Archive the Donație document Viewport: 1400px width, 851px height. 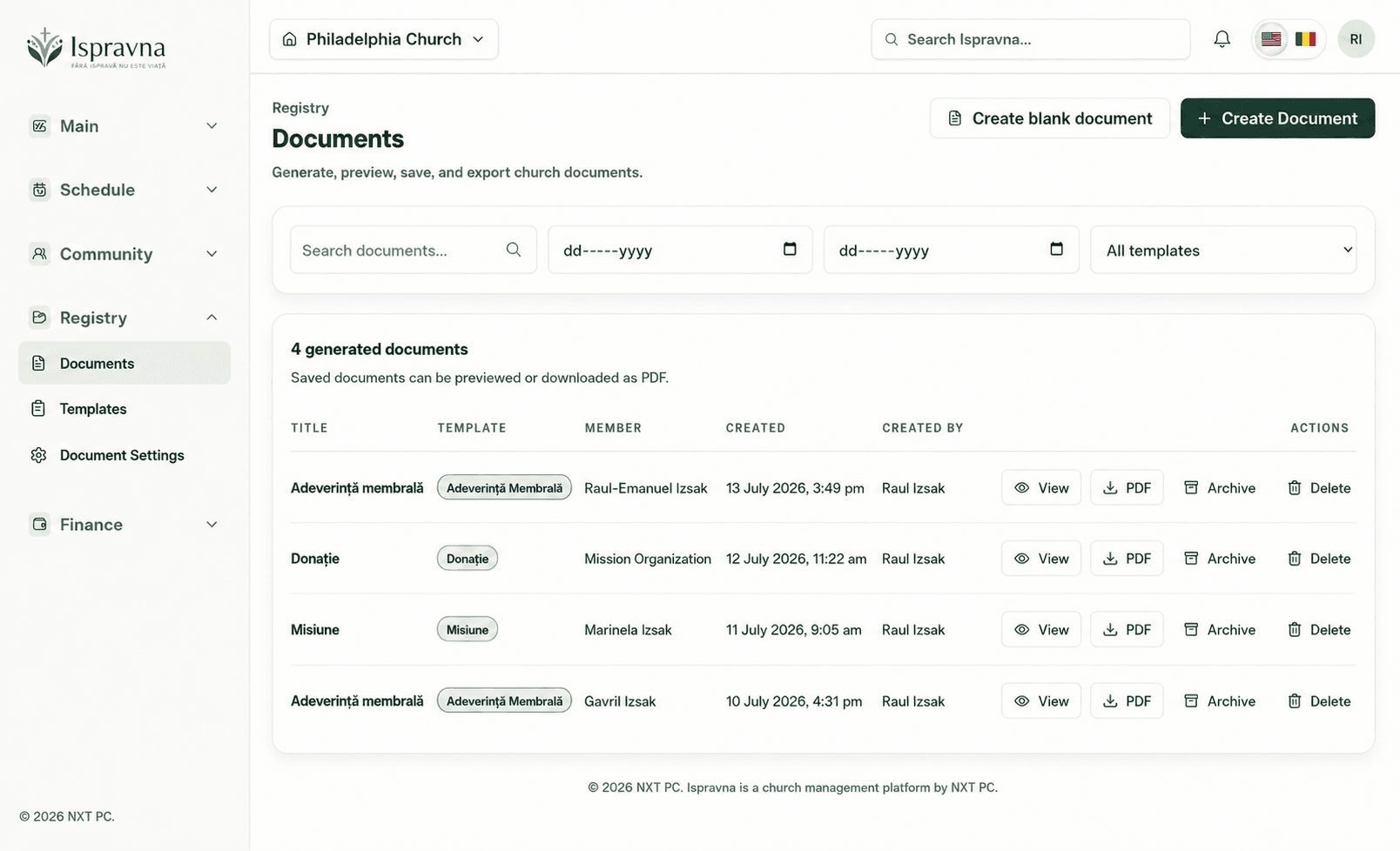click(x=1219, y=559)
